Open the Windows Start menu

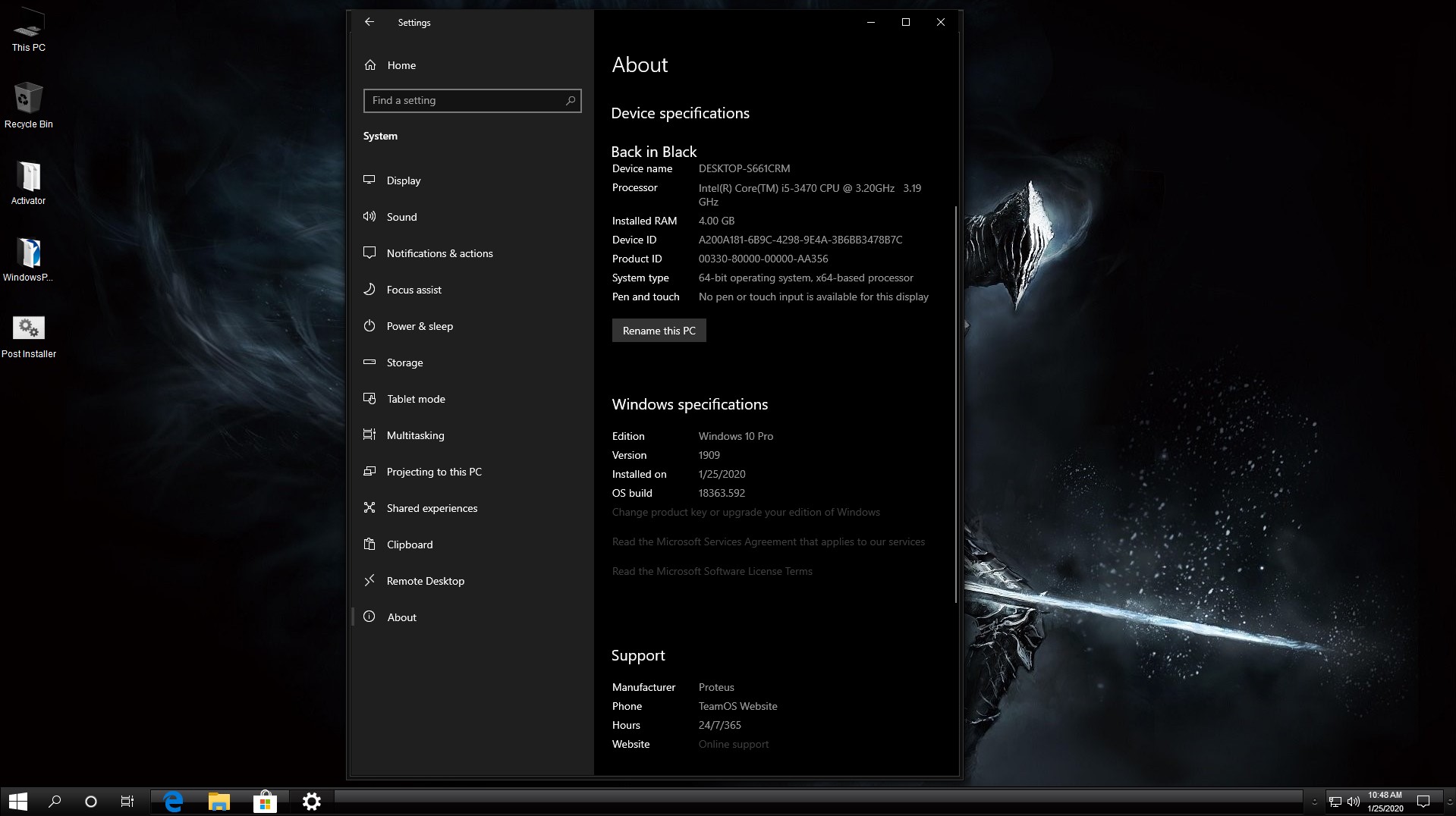pyautogui.click(x=17, y=802)
